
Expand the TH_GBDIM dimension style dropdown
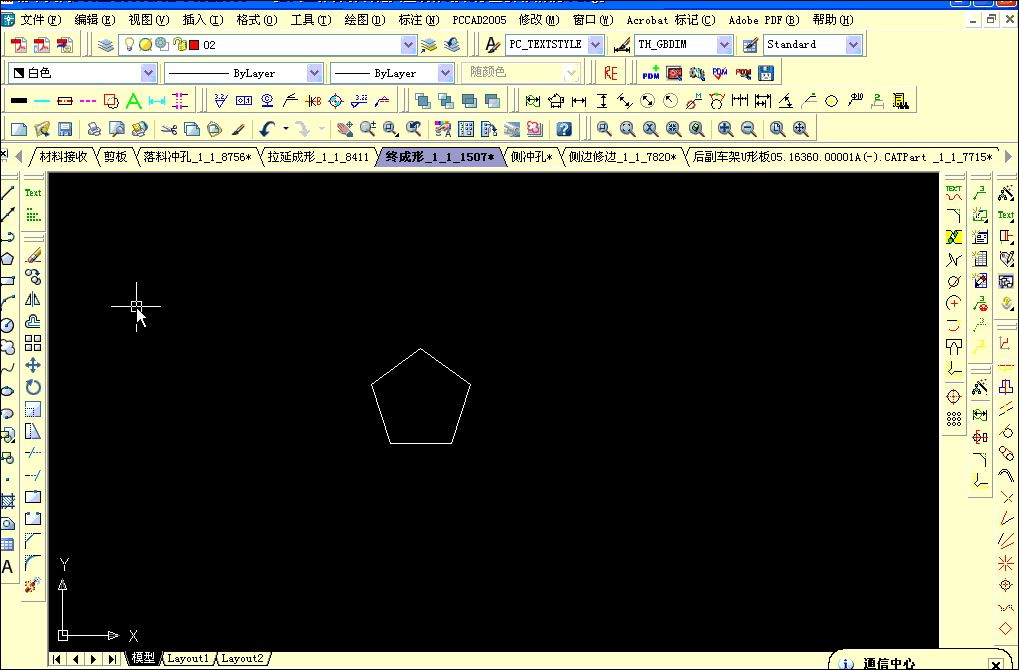pyautogui.click(x=722, y=44)
